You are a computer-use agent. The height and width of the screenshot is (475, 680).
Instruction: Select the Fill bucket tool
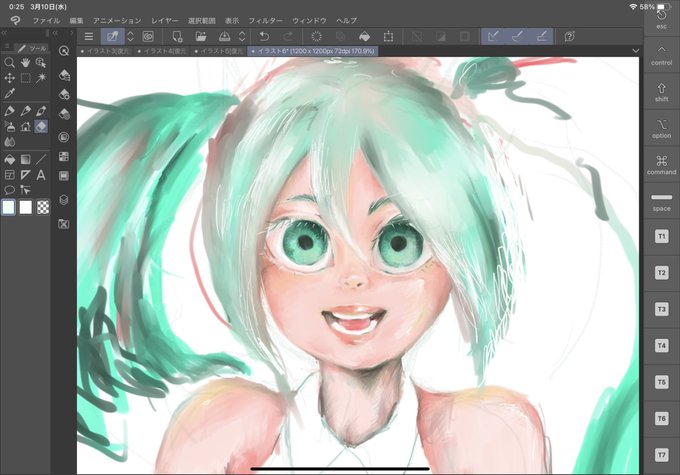[x=10, y=160]
